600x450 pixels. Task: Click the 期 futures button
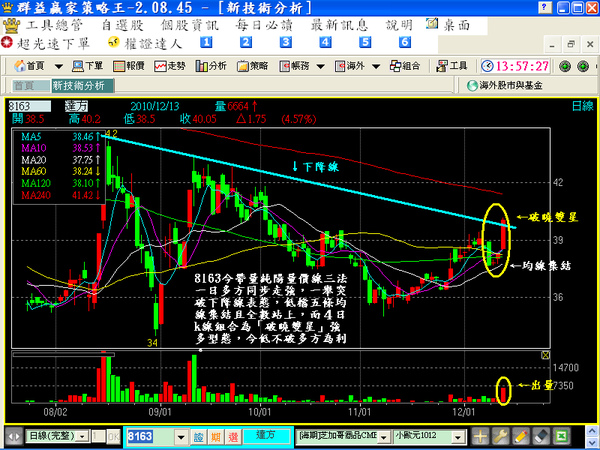click(x=216, y=437)
